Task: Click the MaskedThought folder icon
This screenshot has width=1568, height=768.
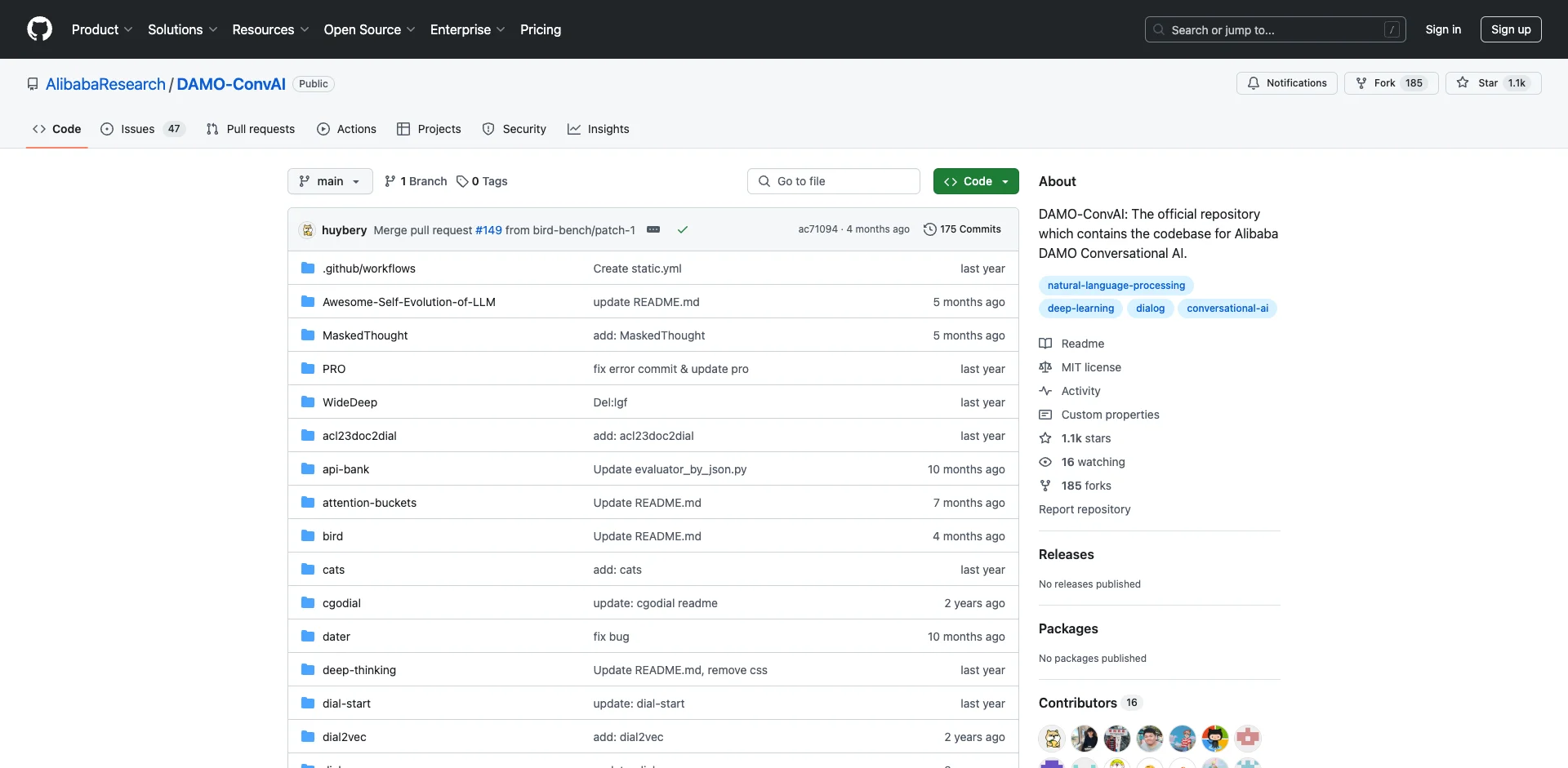Action: click(308, 335)
